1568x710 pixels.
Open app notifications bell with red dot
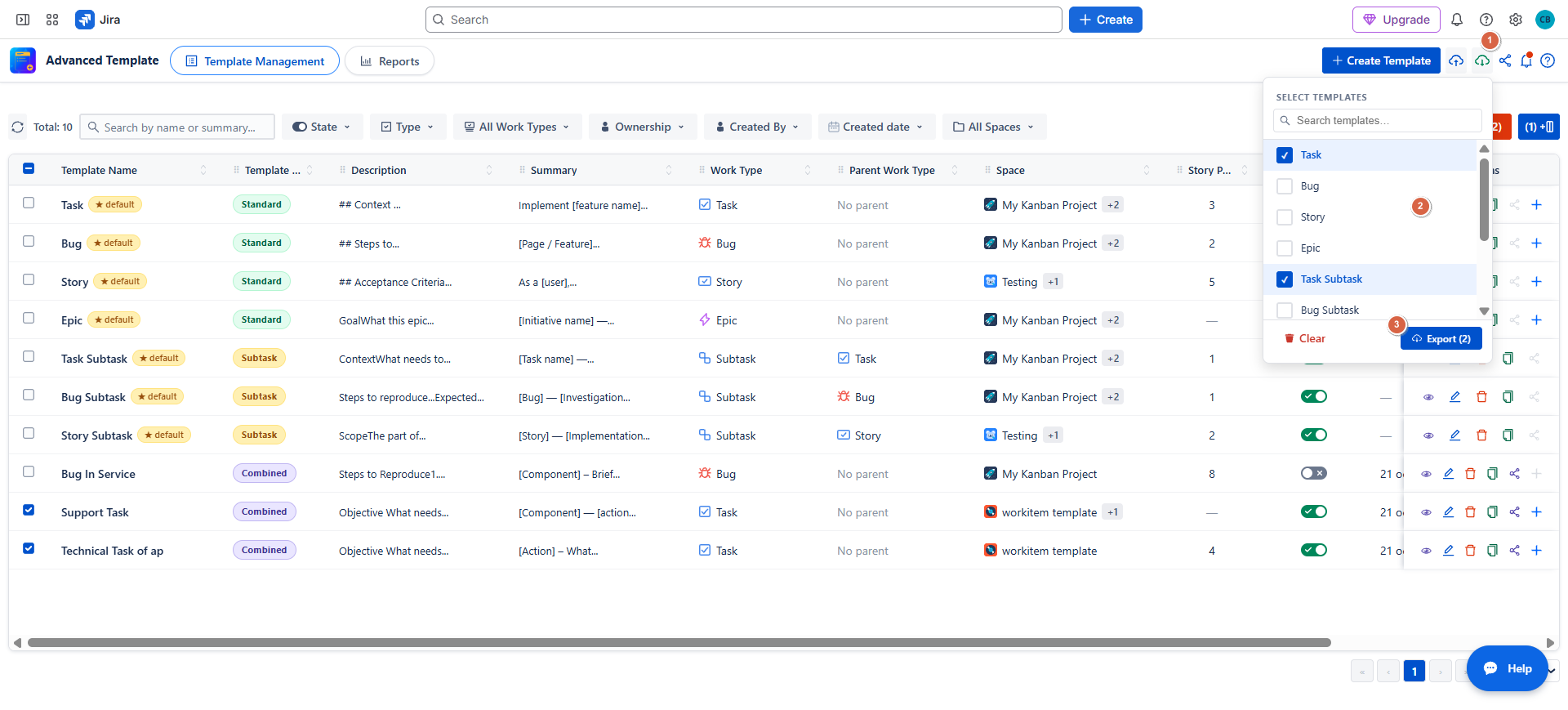coord(1526,60)
